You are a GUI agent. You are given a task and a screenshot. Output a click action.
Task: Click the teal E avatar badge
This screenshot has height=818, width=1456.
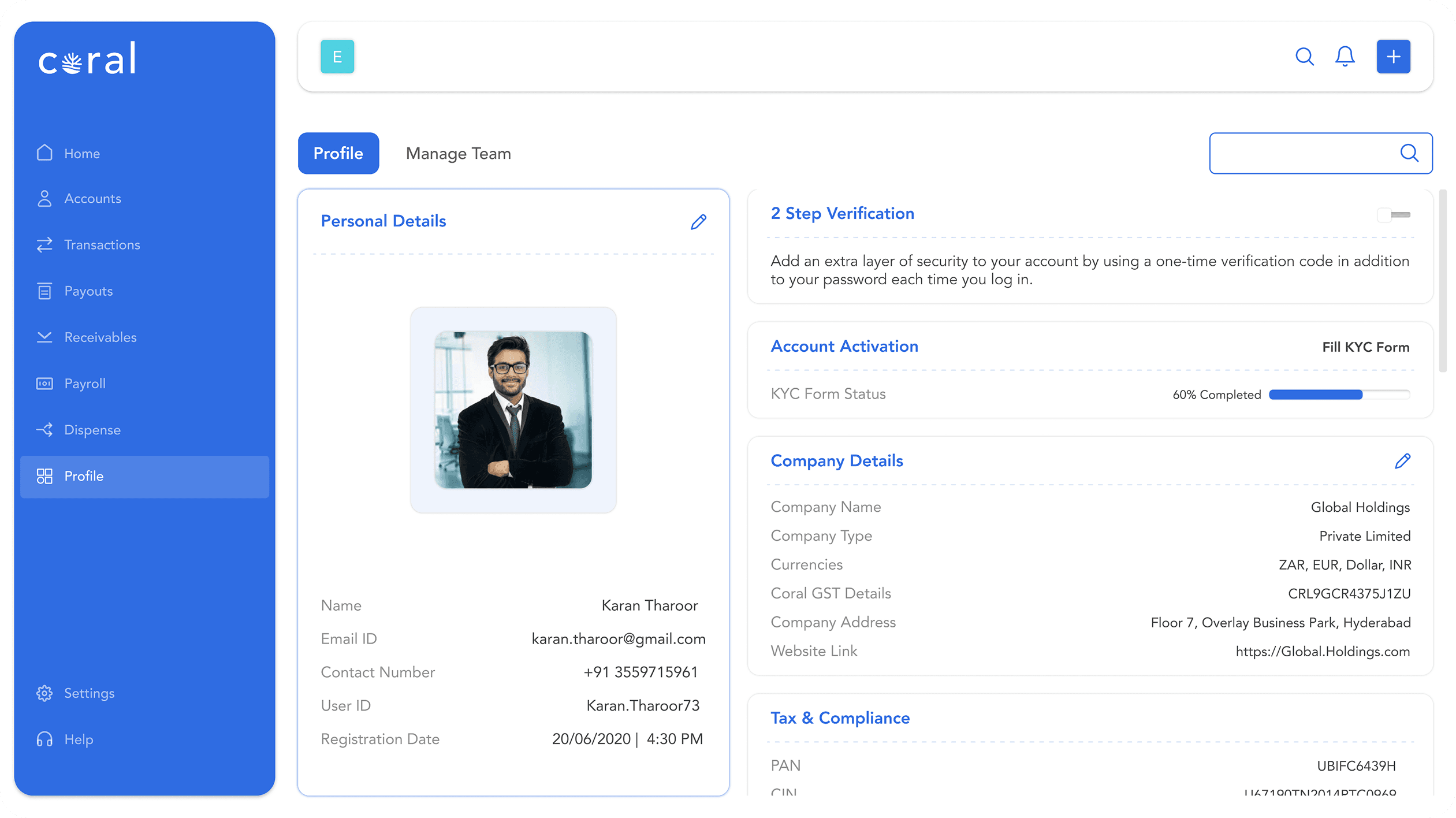(x=337, y=57)
